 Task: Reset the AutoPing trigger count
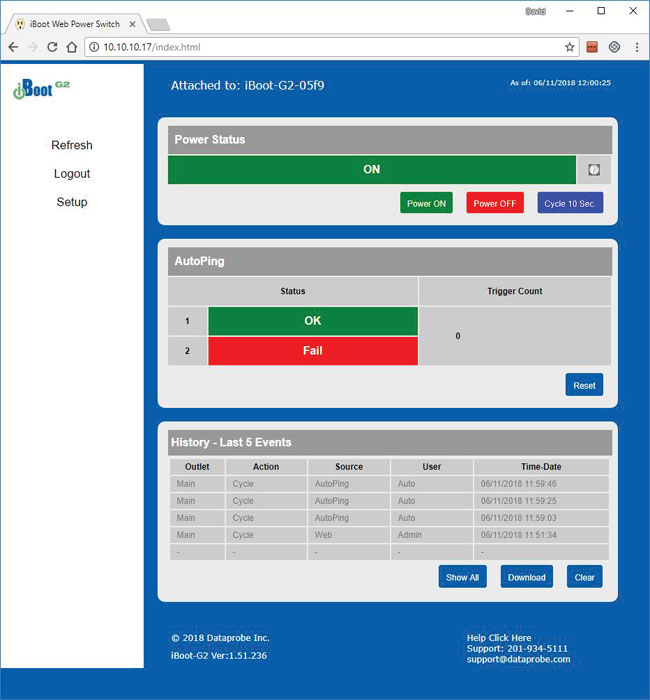click(x=584, y=385)
